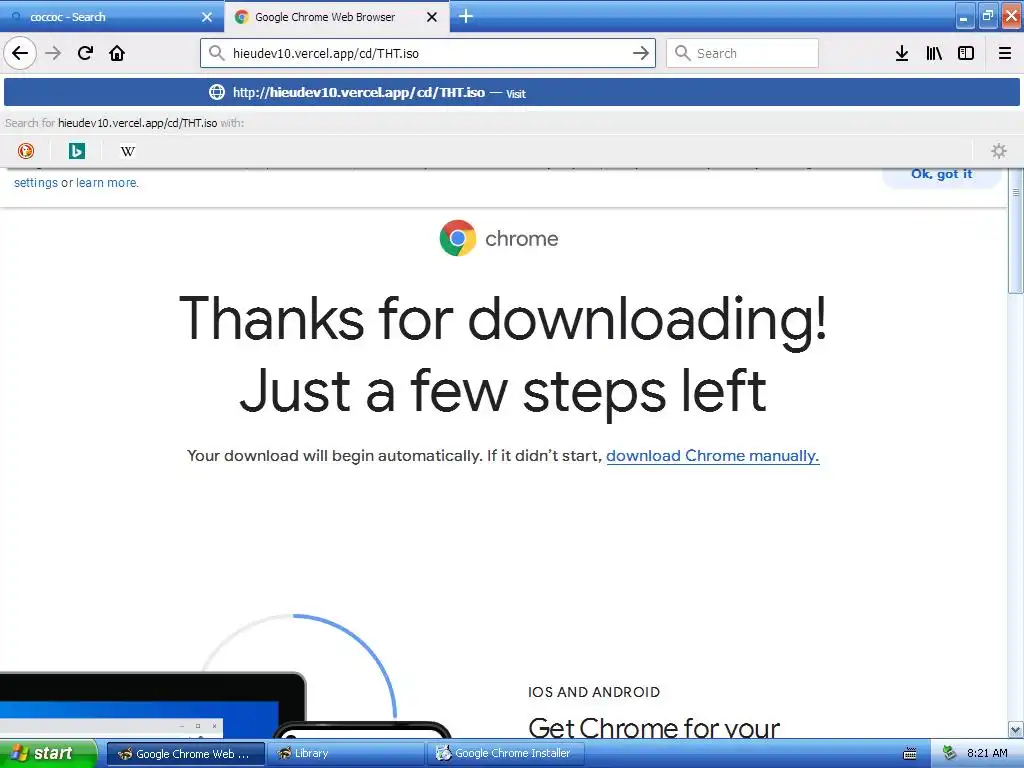Click the address bar URL field
The image size is (1024, 768).
point(428,53)
